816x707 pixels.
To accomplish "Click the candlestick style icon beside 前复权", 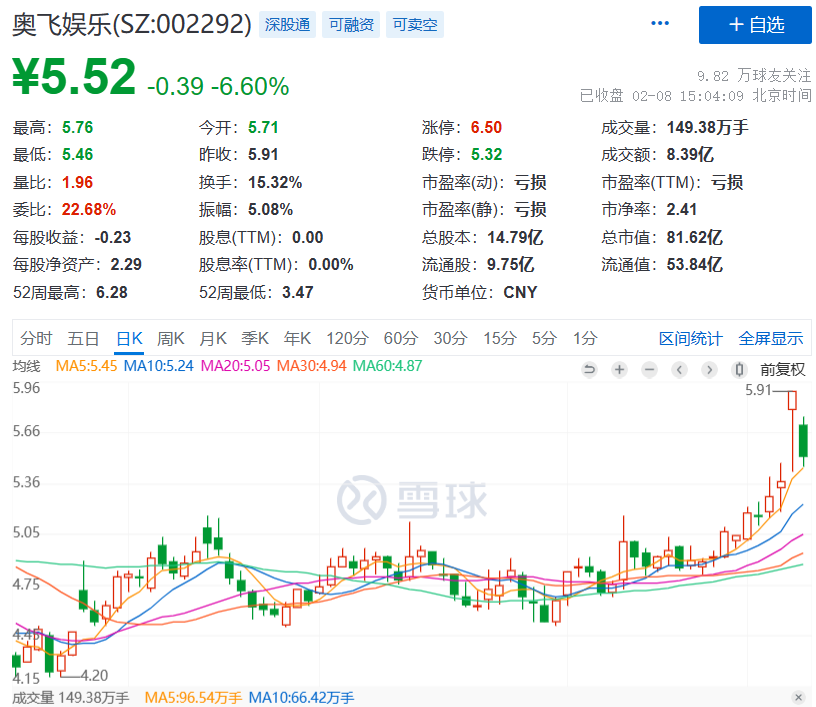I will (x=743, y=370).
